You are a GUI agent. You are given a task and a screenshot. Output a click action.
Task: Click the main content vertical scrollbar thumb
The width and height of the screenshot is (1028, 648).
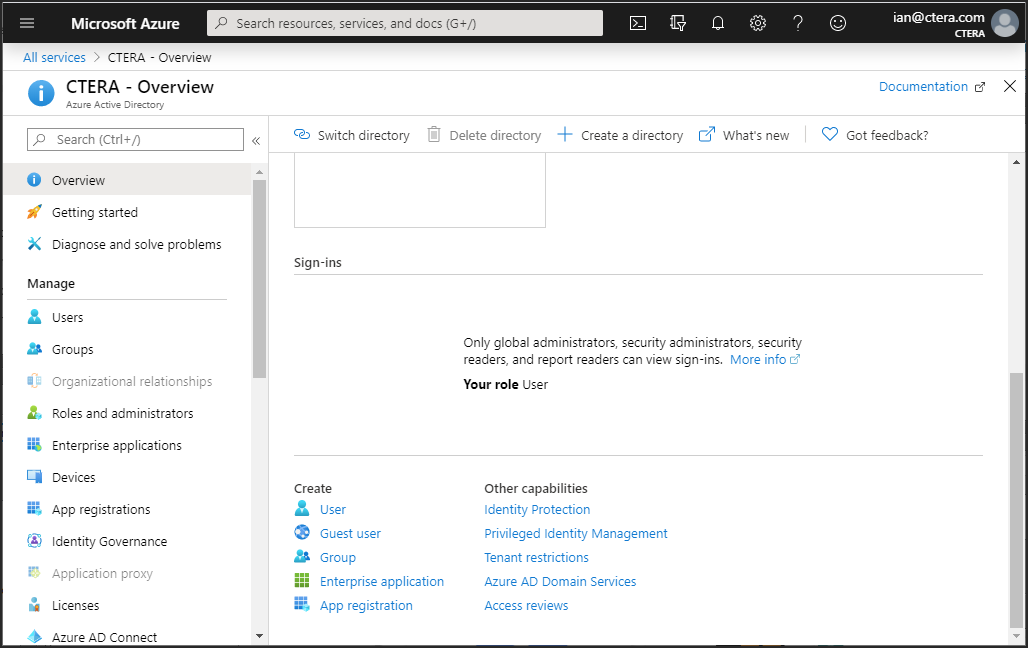pyautogui.click(x=1016, y=500)
